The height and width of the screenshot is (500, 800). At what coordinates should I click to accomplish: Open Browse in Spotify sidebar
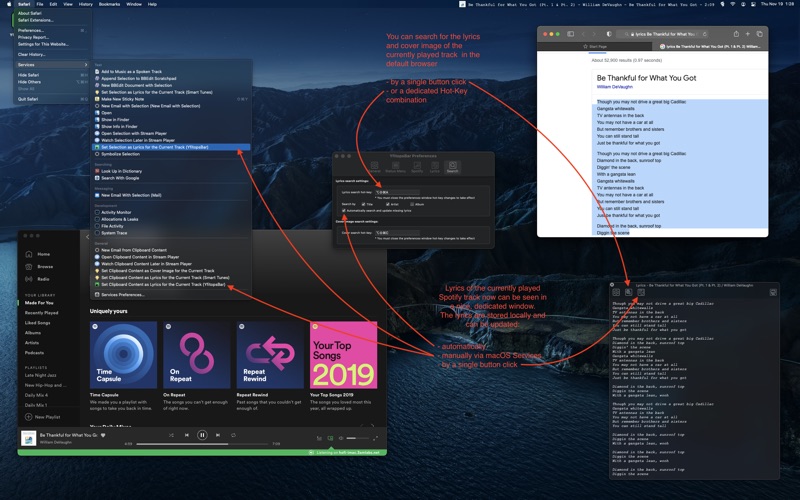point(40,266)
